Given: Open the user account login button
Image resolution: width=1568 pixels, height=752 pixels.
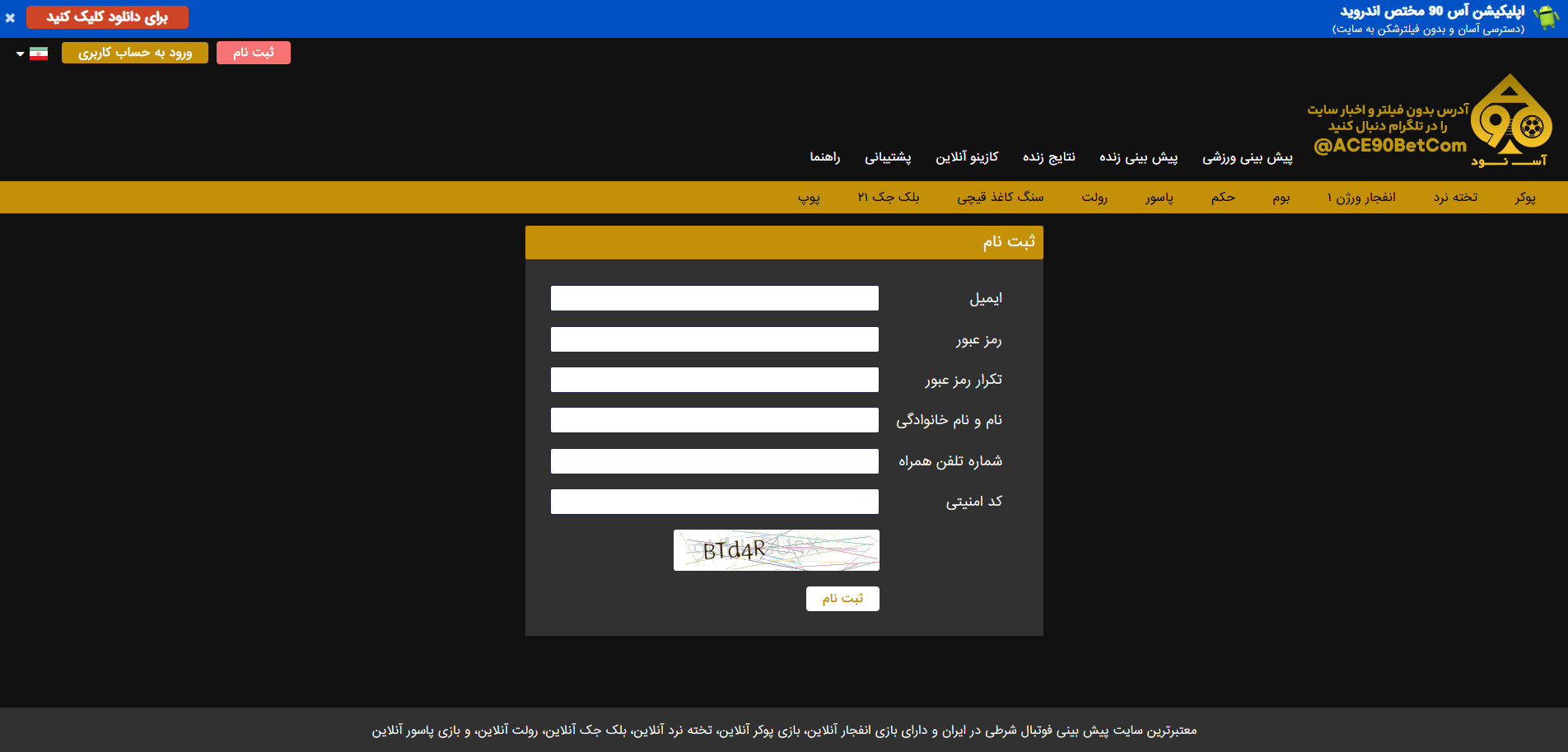Looking at the screenshot, I should (134, 53).
